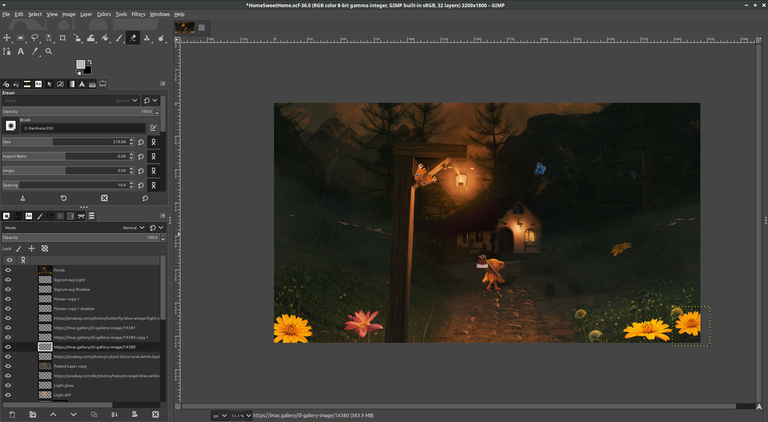Select the Free Select lasso tool
The width and height of the screenshot is (768, 422).
click(x=35, y=38)
